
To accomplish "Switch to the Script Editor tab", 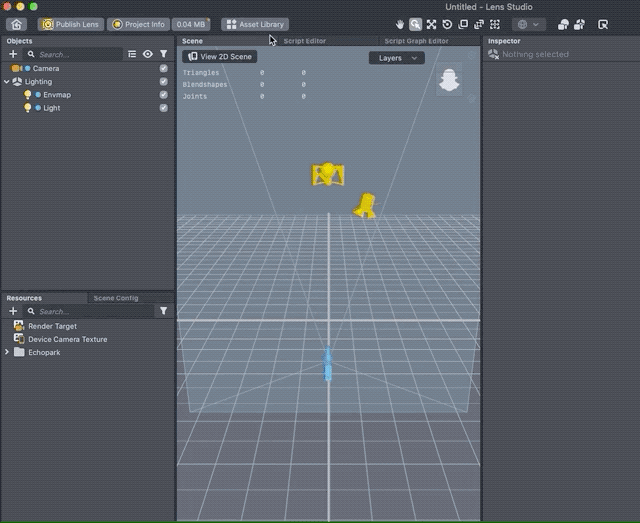I will [x=306, y=41].
